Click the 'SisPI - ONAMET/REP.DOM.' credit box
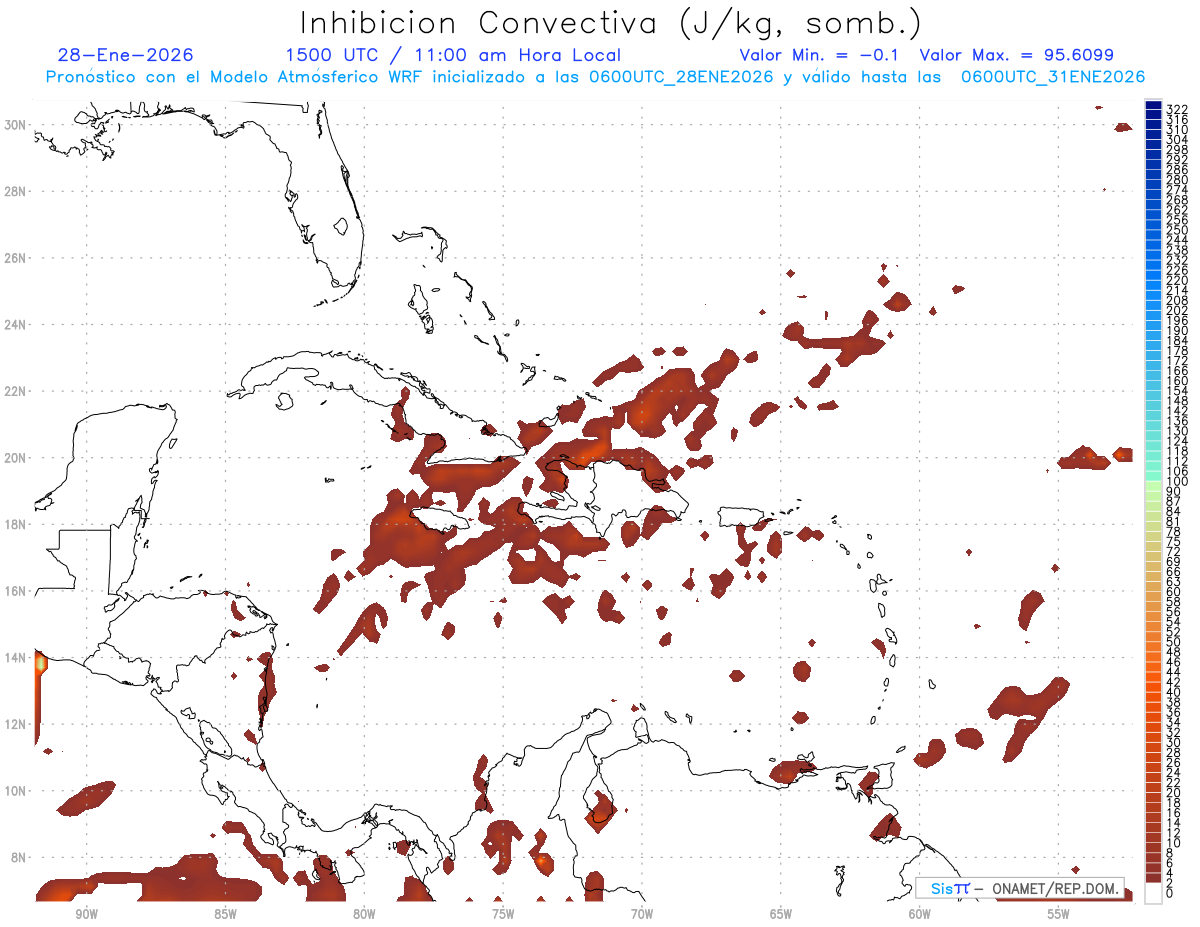This screenshot has width=1200, height=927. click(1019, 888)
